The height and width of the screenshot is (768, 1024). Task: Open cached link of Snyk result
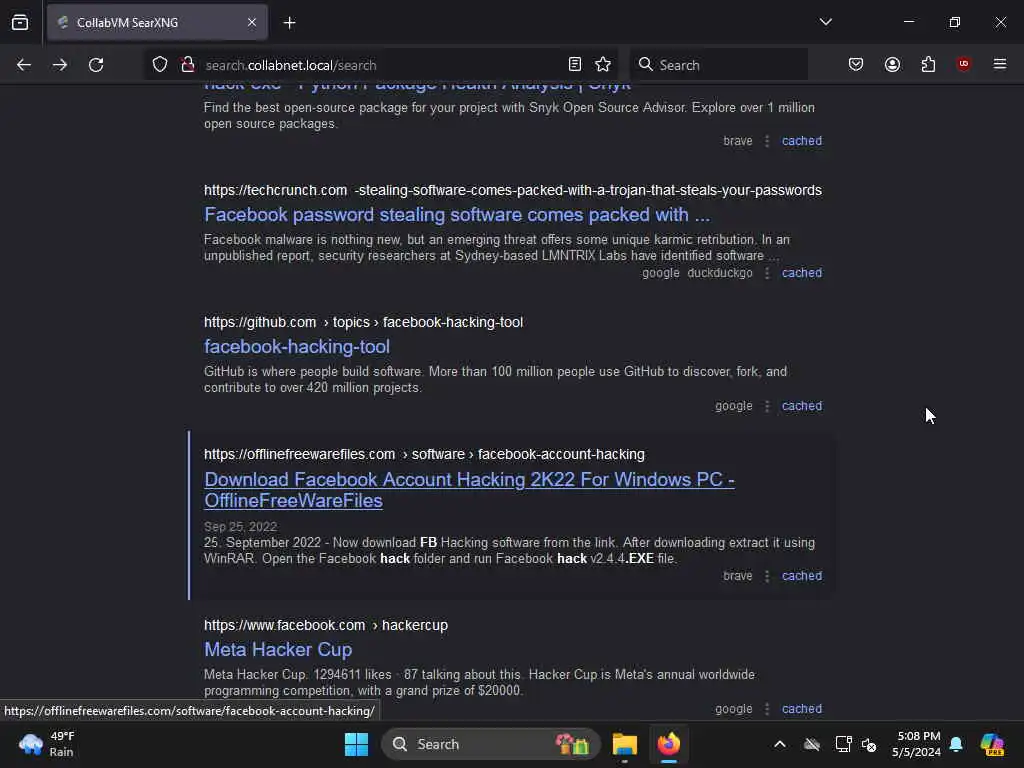coord(801,140)
